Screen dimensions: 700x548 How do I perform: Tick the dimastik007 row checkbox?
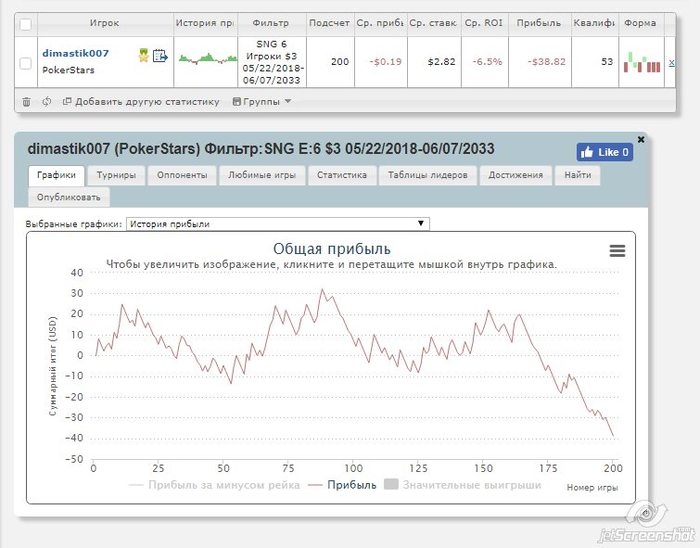click(x=25, y=63)
